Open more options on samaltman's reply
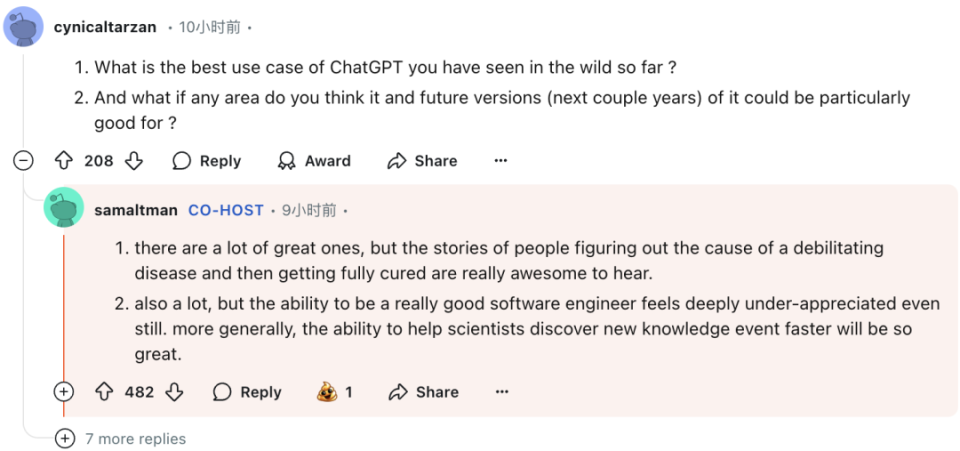Viewport: 960px width, 451px height. coord(502,392)
